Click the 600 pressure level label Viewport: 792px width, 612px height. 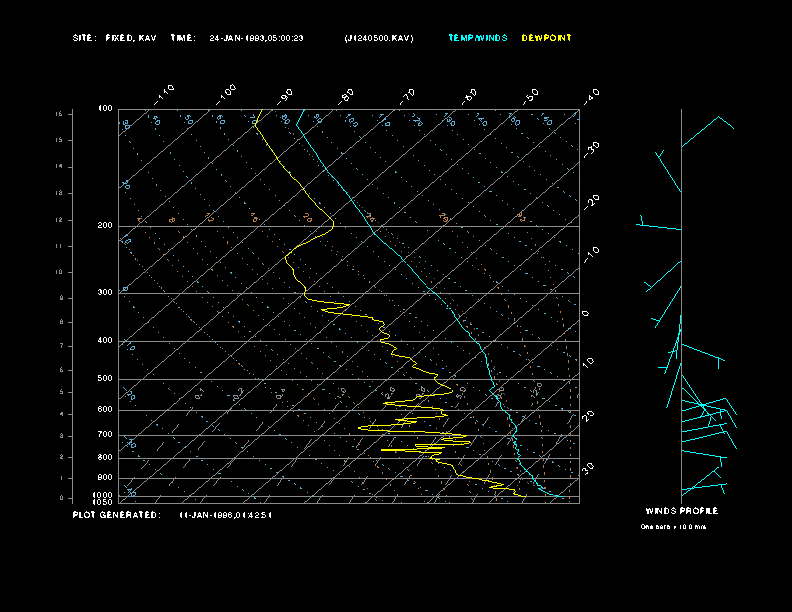pos(105,410)
